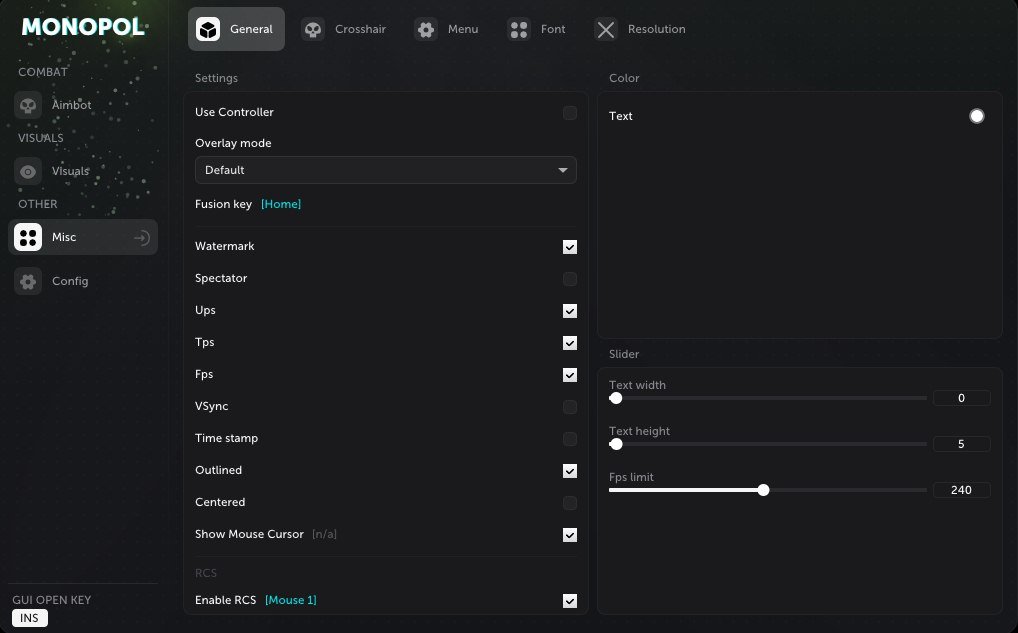Click the arrow icon on Misc row
1018x633 pixels.
142,238
